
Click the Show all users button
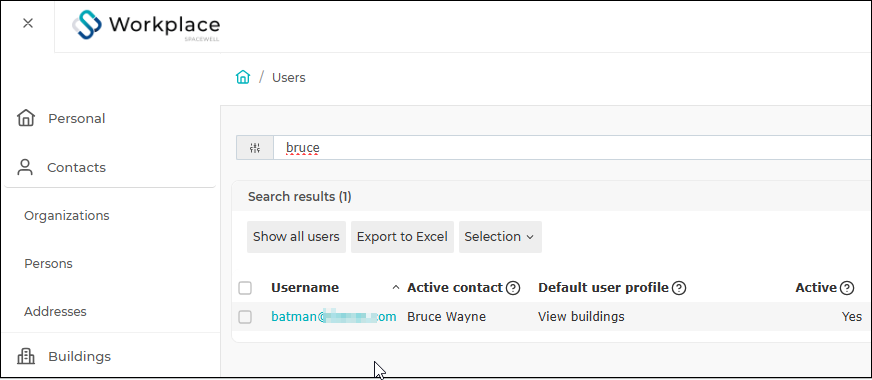click(296, 237)
